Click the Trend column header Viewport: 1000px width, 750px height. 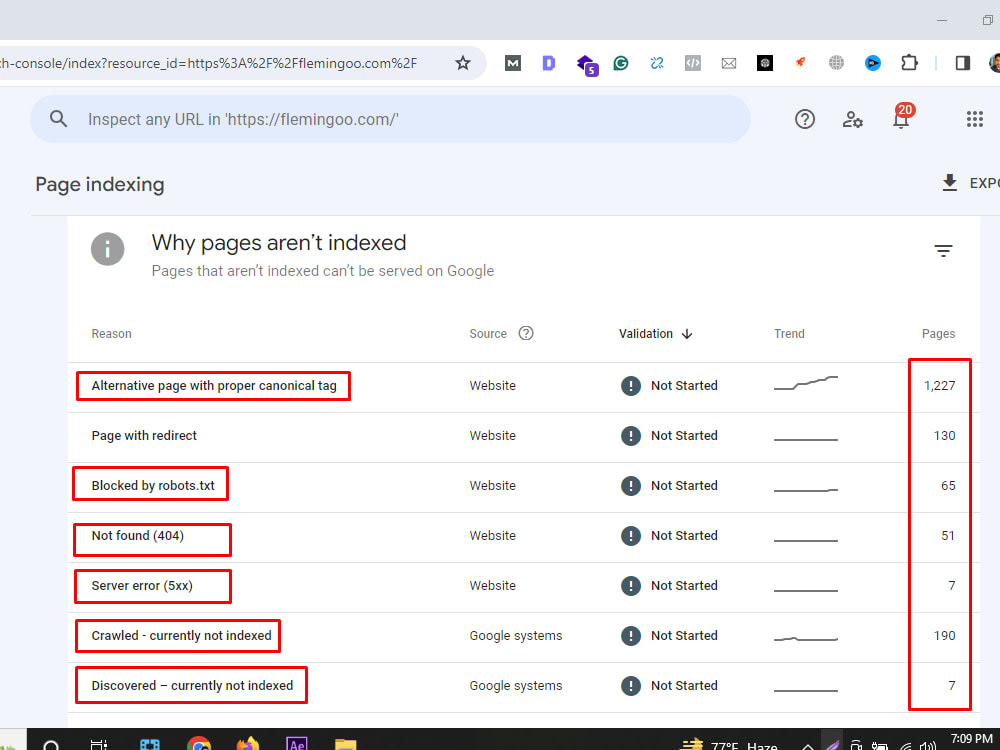coord(789,334)
